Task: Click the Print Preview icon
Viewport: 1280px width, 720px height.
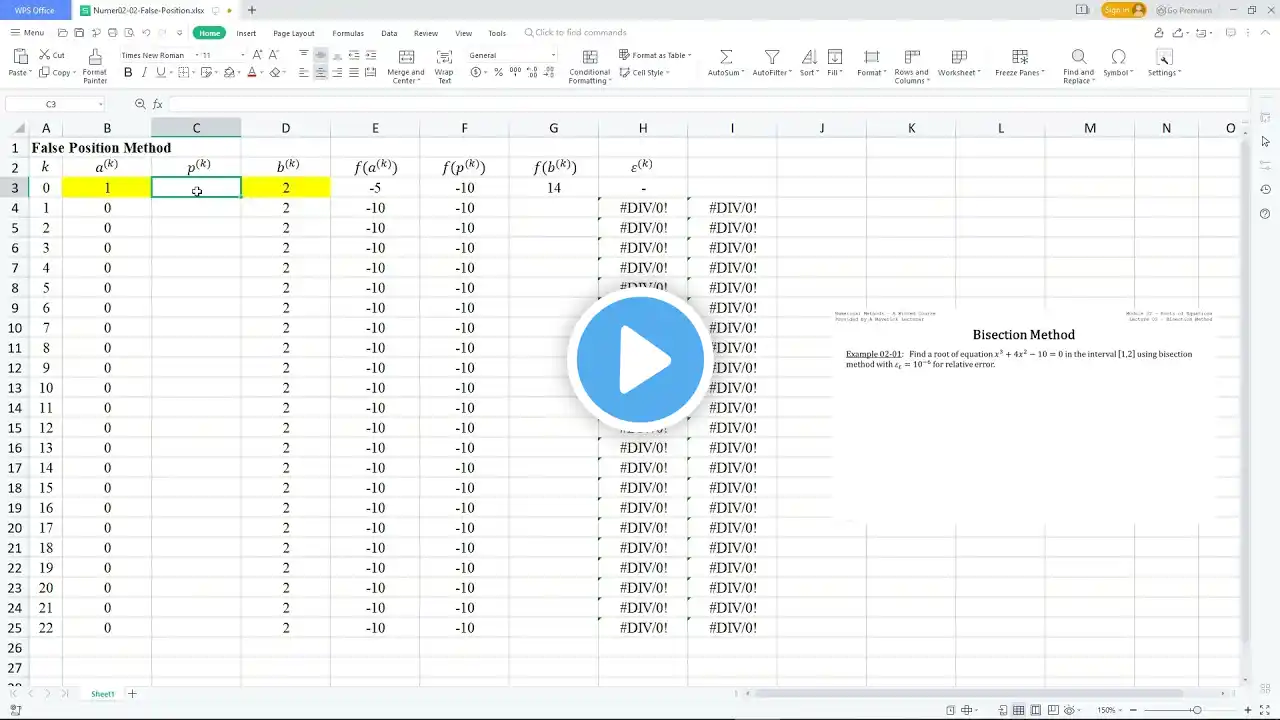Action: pyautogui.click(x=127, y=33)
